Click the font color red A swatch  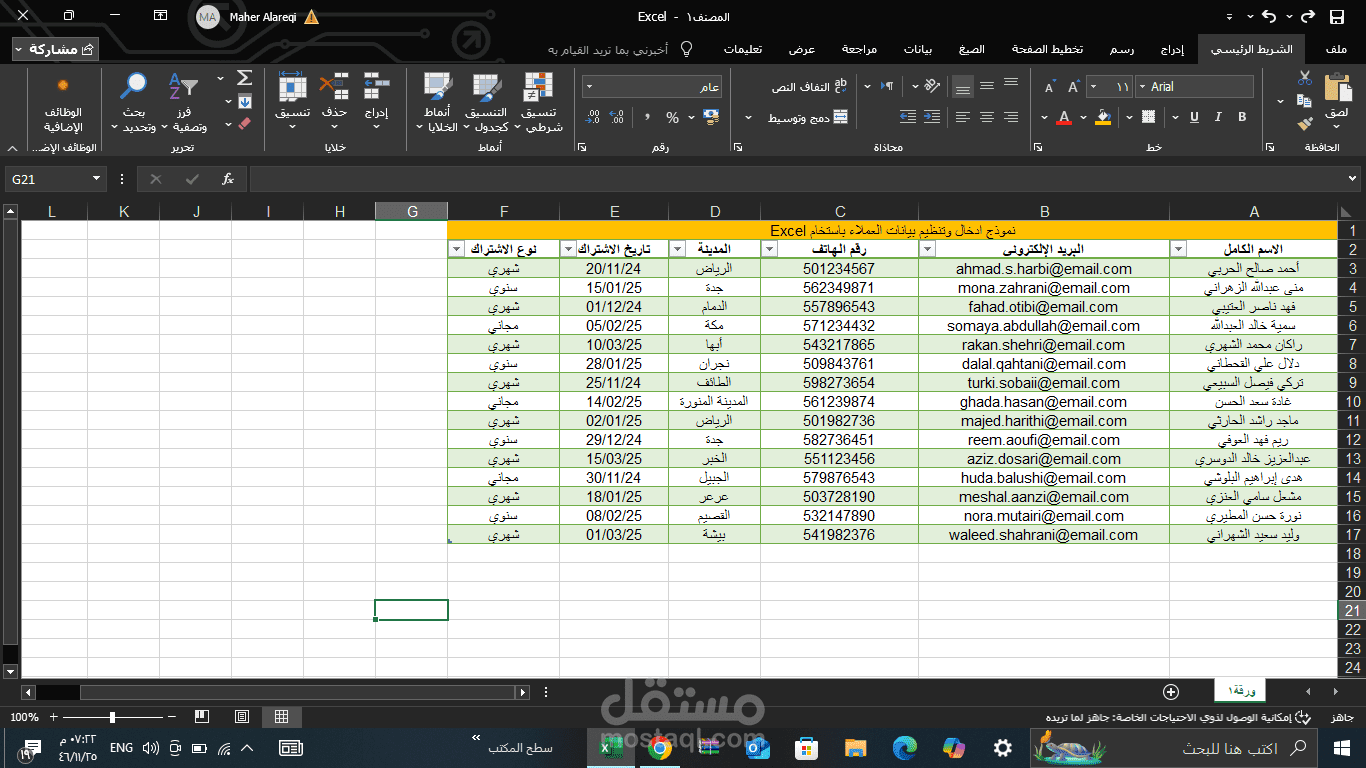coord(1063,118)
